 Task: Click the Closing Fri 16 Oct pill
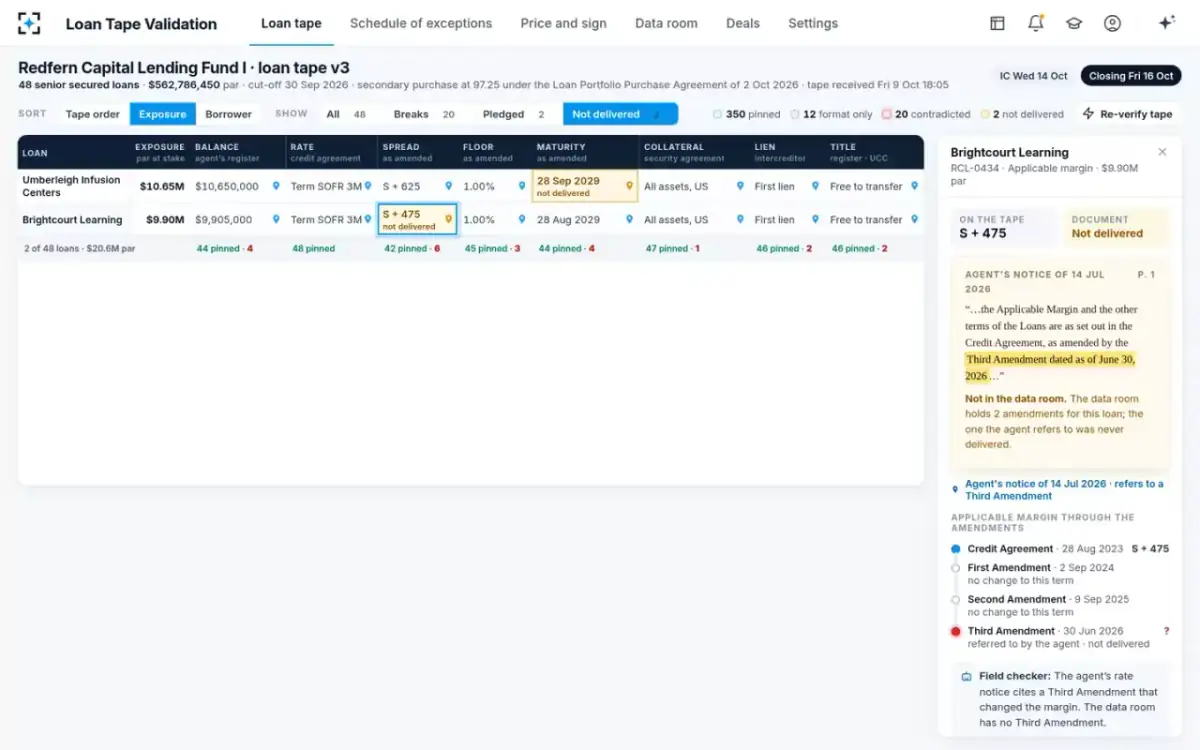click(x=1131, y=76)
